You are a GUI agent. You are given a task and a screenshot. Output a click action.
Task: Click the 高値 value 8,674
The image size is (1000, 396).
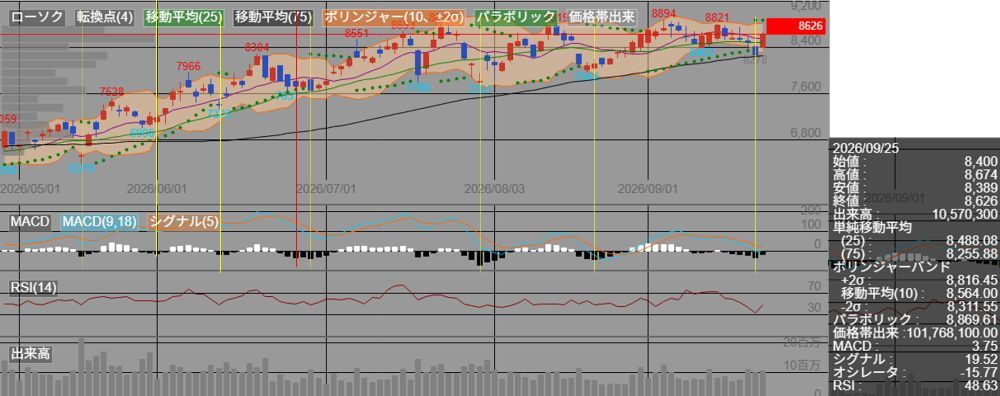tap(980, 175)
